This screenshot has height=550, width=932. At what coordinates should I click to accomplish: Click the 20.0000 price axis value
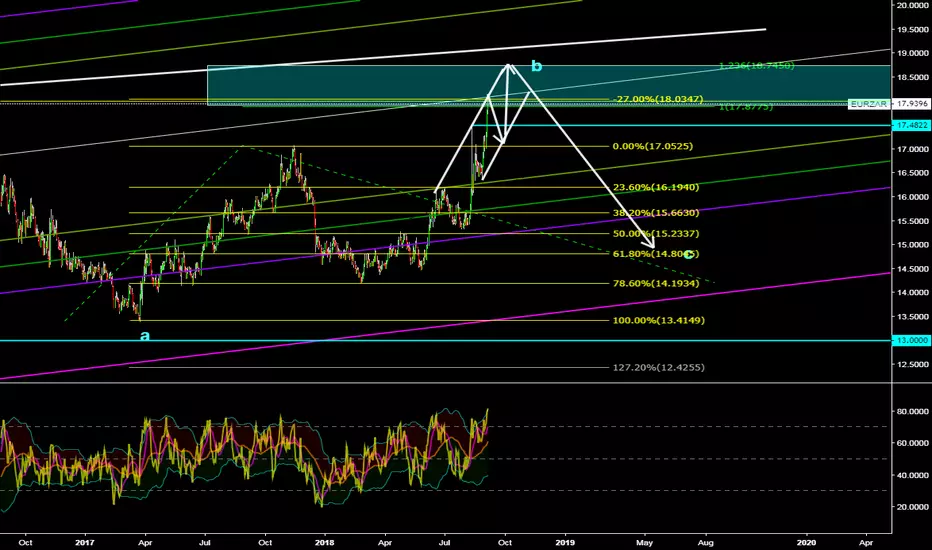tap(913, 5)
